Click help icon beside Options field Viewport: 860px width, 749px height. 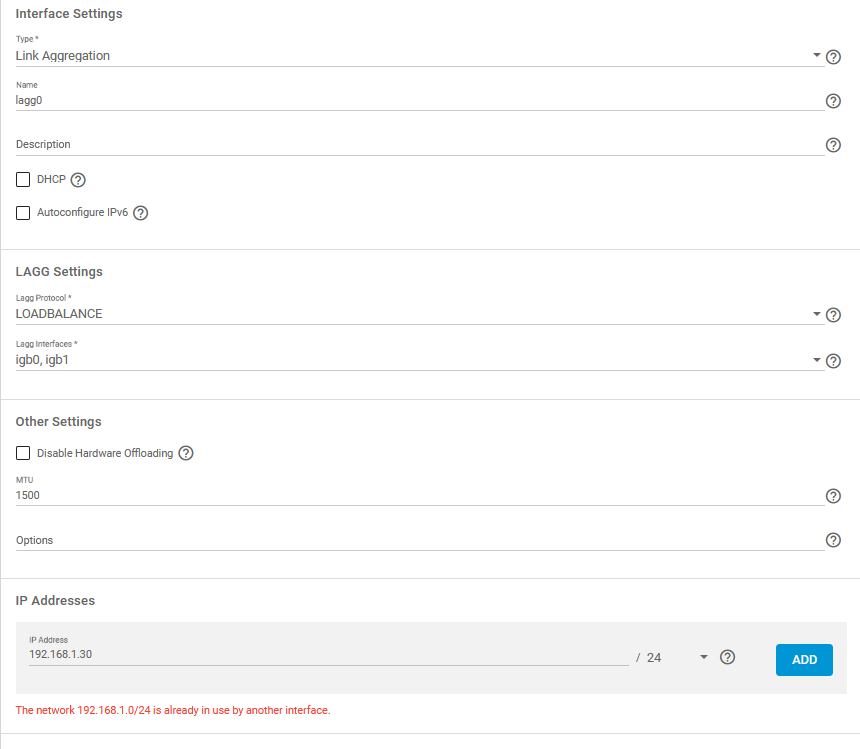(x=833, y=541)
